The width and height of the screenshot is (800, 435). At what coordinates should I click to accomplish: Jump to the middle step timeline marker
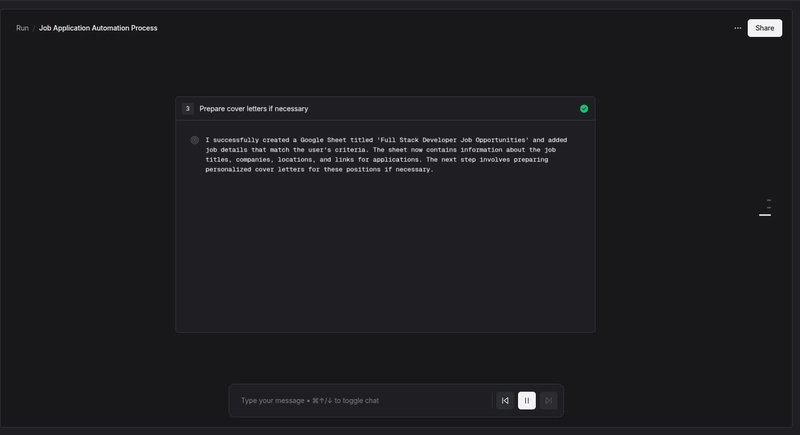768,208
